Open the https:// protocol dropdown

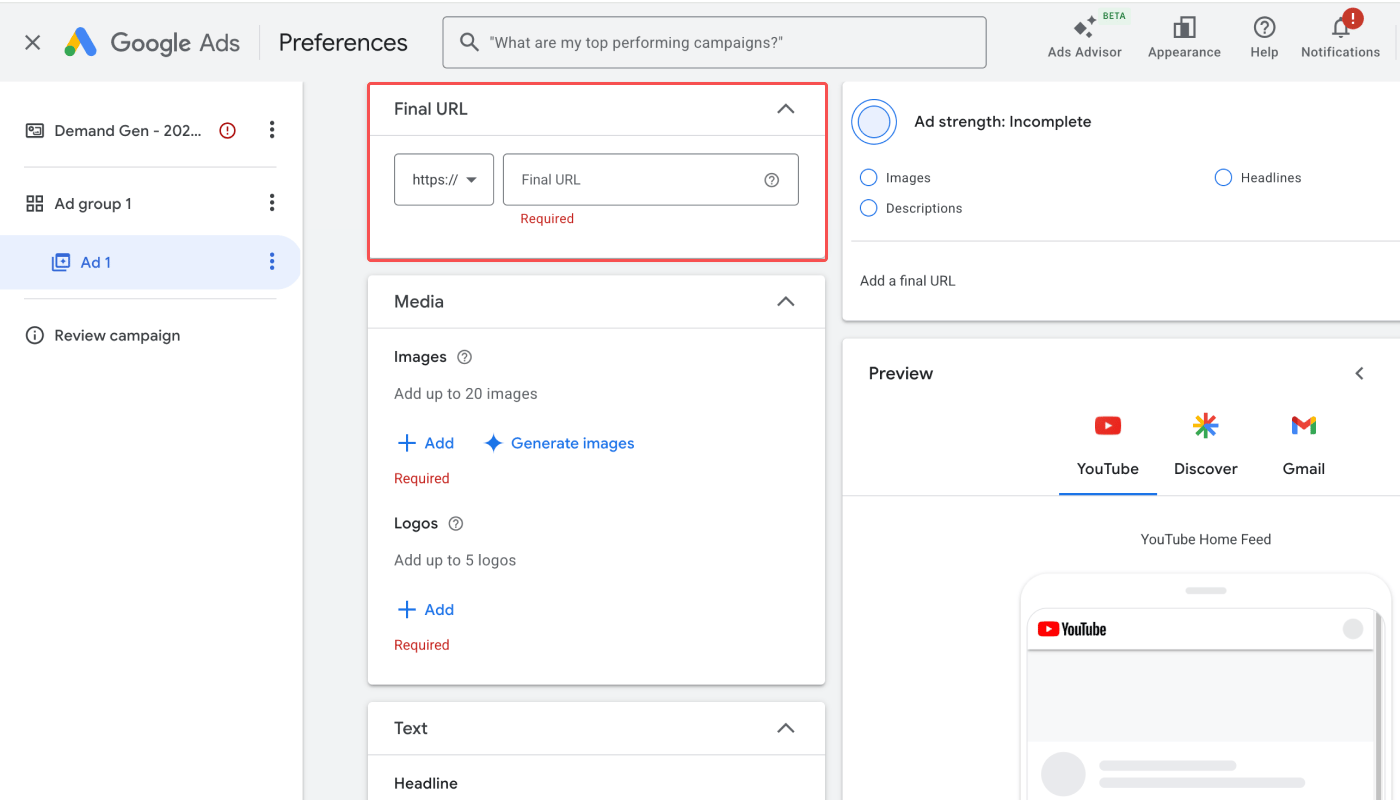click(x=444, y=180)
